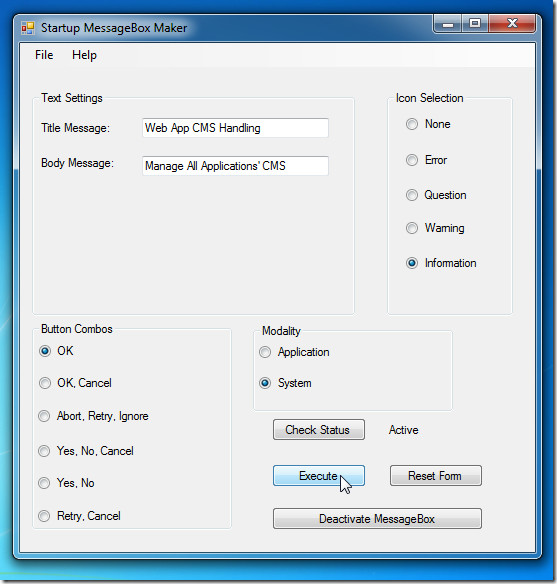Viewport: 557px width, 584px height.
Task: Open the File menu
Action: pyautogui.click(x=44, y=55)
